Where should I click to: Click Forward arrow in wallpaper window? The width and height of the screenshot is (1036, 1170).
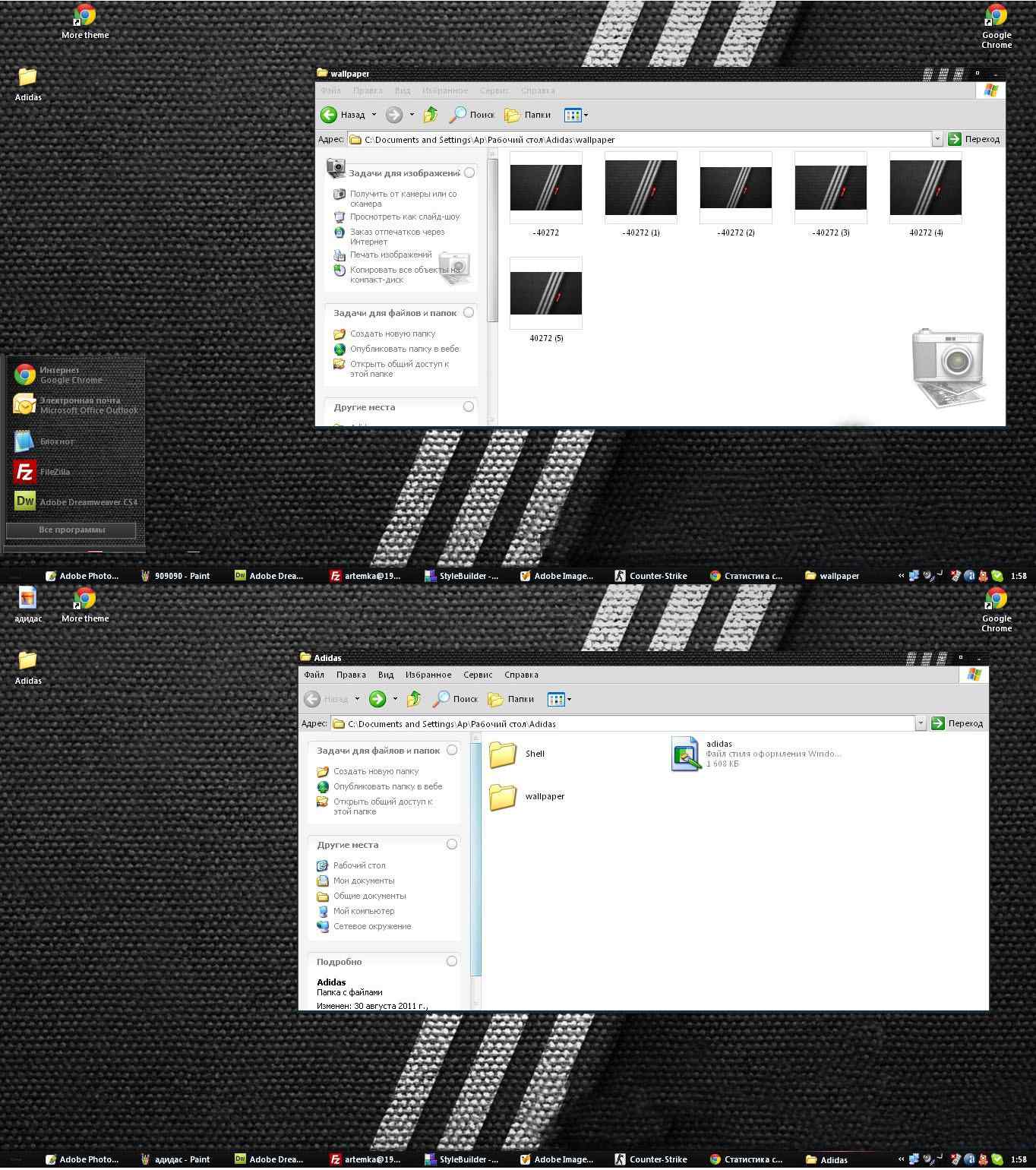393,115
